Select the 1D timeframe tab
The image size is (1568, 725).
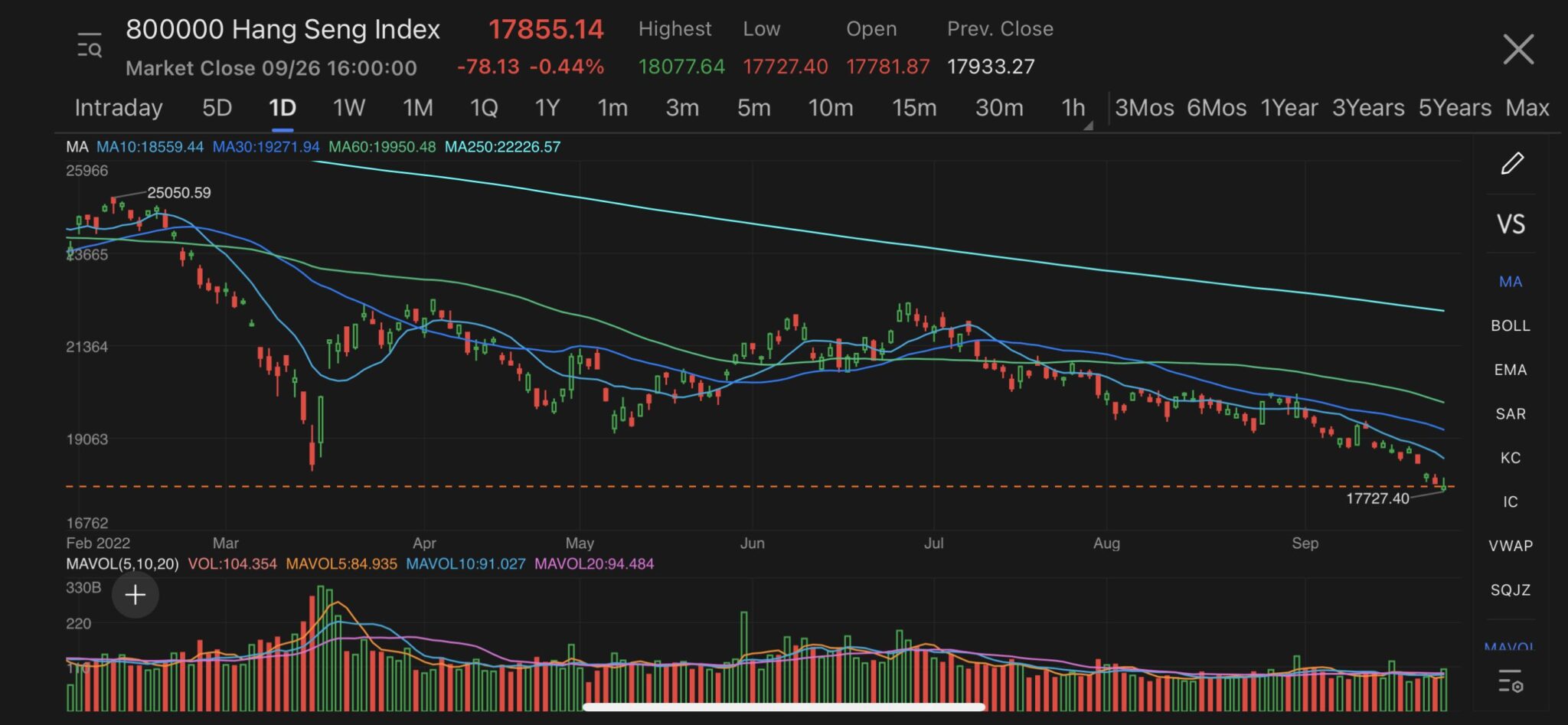coord(283,108)
